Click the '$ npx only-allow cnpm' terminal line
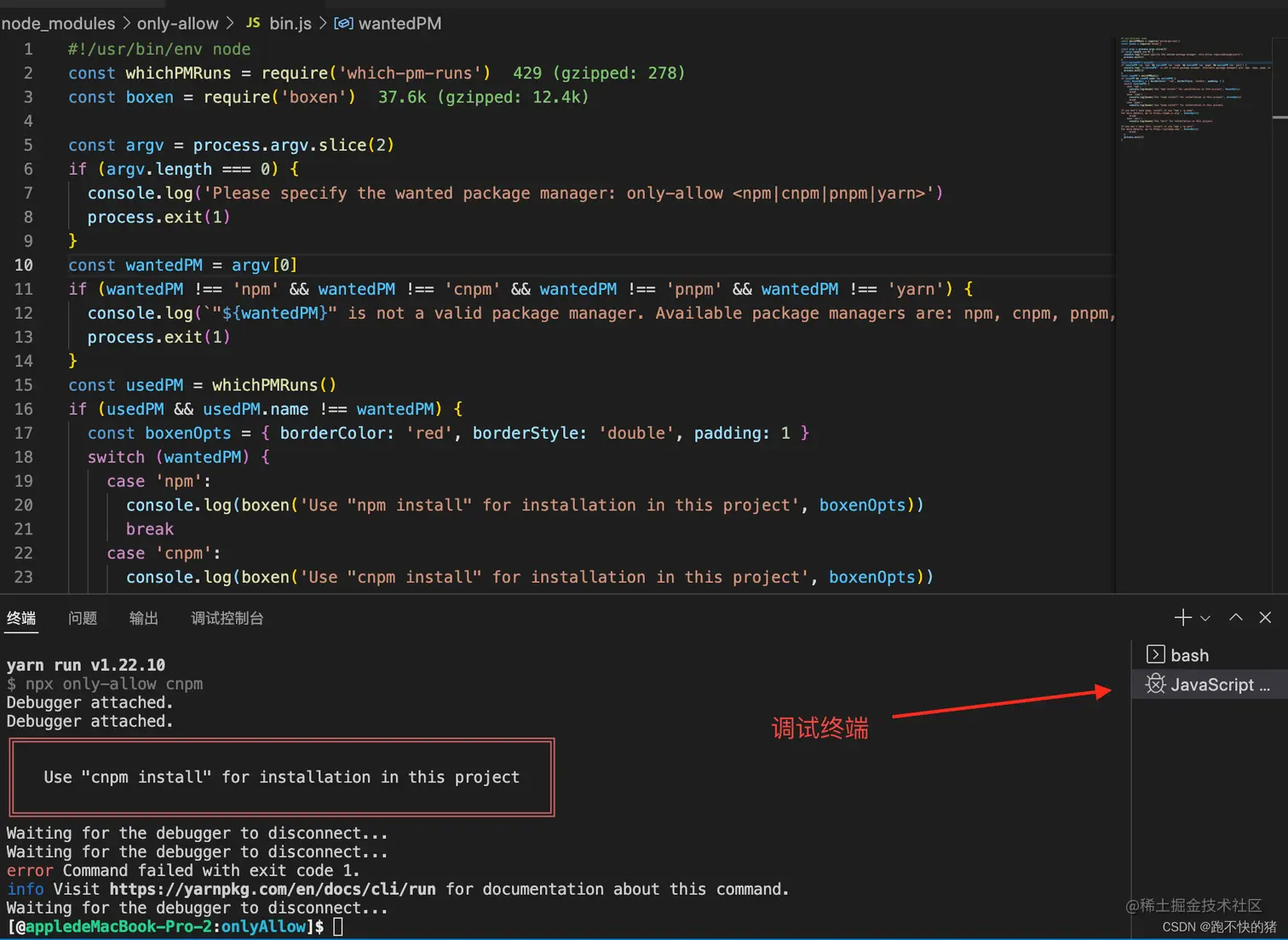The image size is (1288, 940). pos(105,683)
